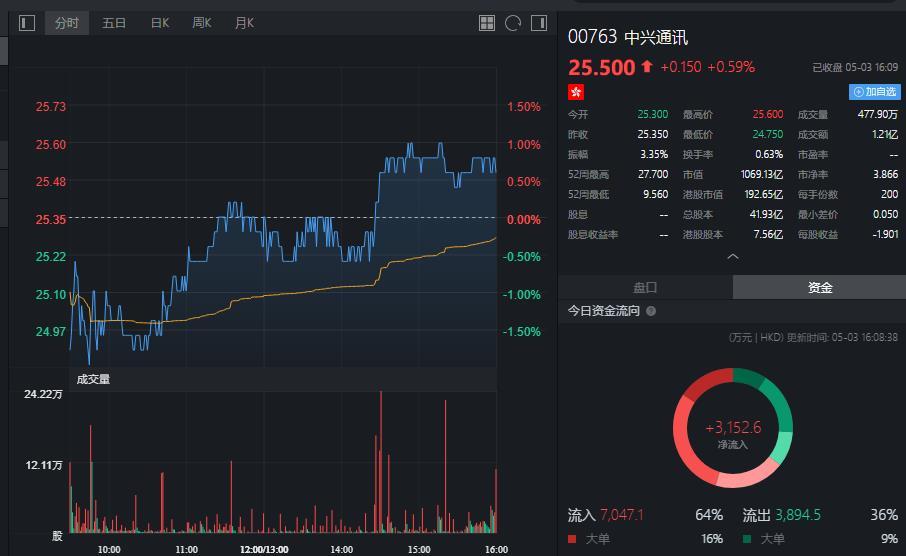Open the 月K chart tab
906x556 pixels.
pyautogui.click(x=244, y=23)
